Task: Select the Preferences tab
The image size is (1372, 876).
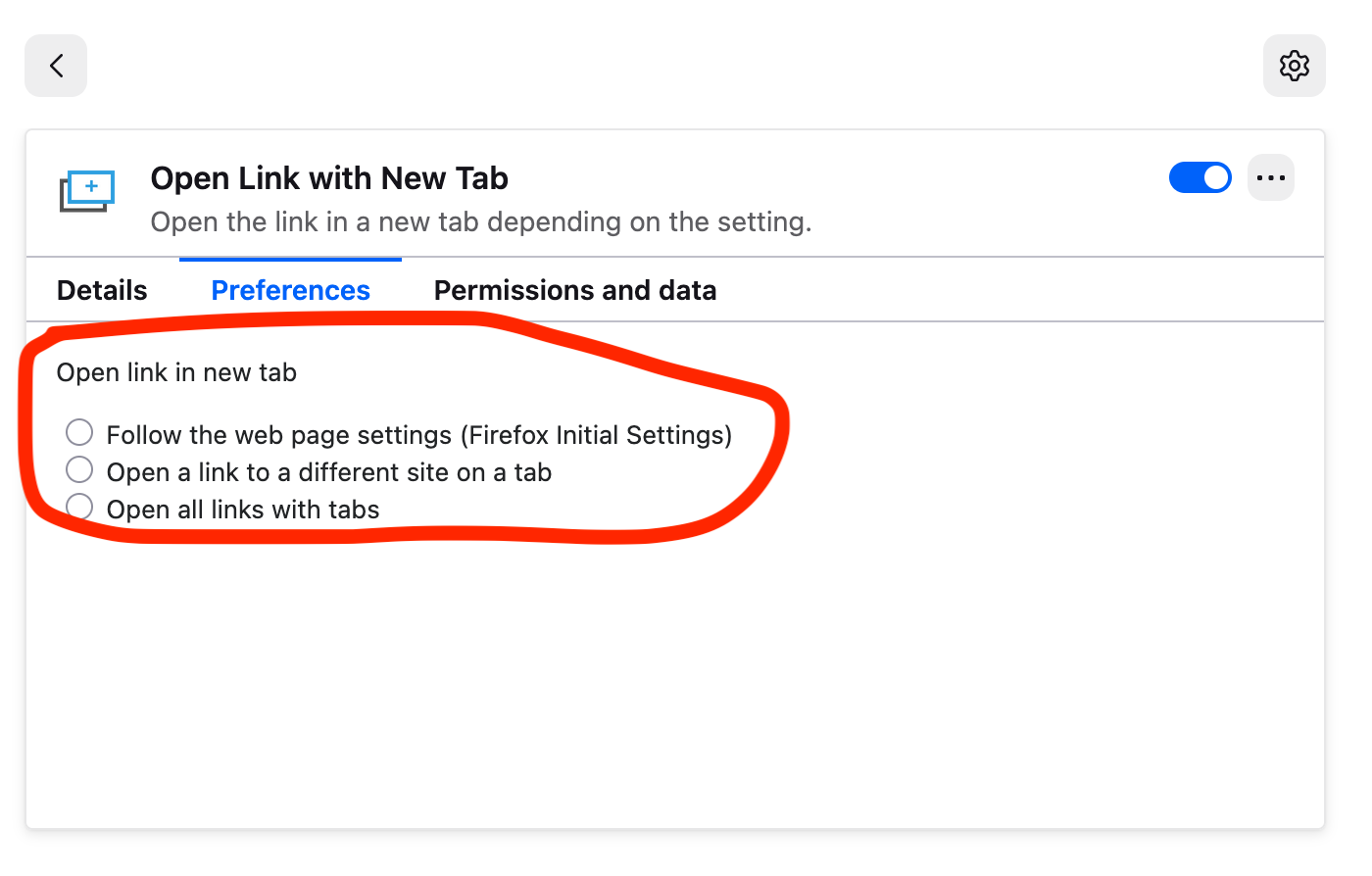Action: coord(290,291)
